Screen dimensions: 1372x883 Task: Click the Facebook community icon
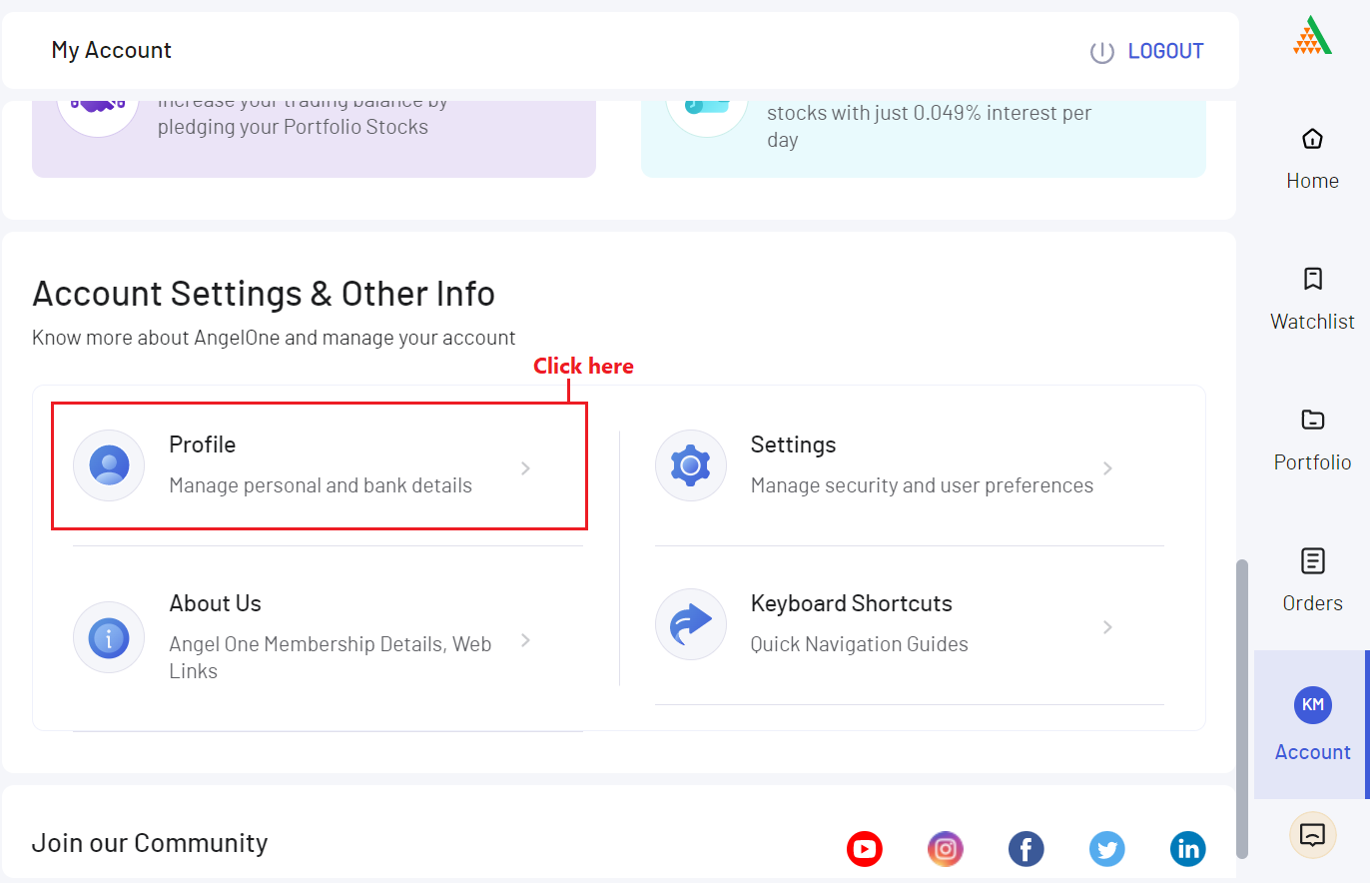point(1026,849)
